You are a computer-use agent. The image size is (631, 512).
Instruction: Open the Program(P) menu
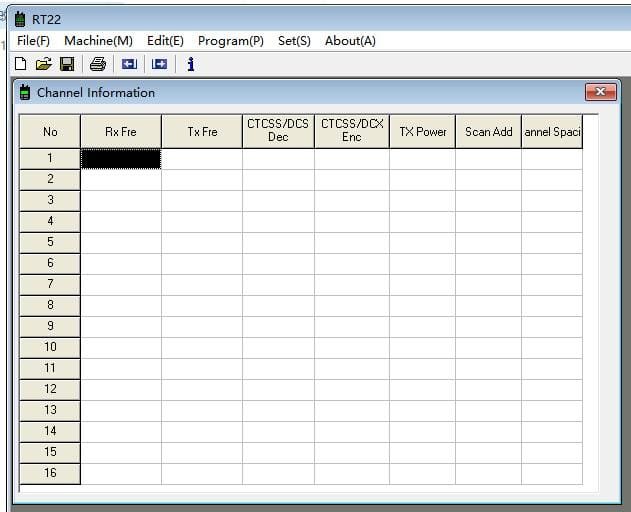click(x=231, y=41)
